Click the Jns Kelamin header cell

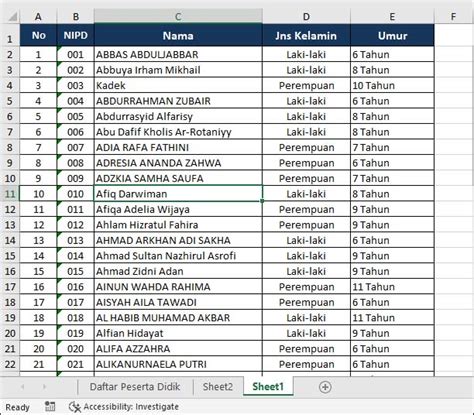(306, 35)
